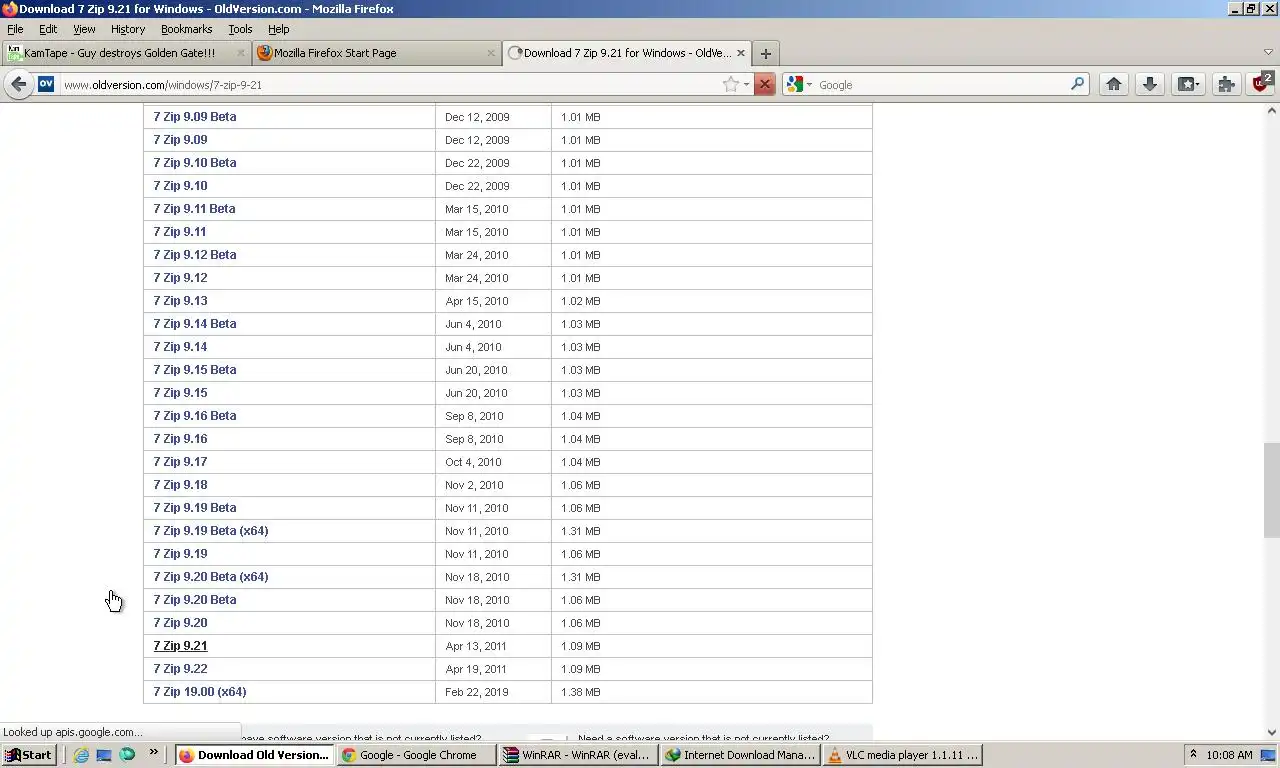The height and width of the screenshot is (768, 1280).
Task: Open the Firefox home page button
Action: point(1114,85)
